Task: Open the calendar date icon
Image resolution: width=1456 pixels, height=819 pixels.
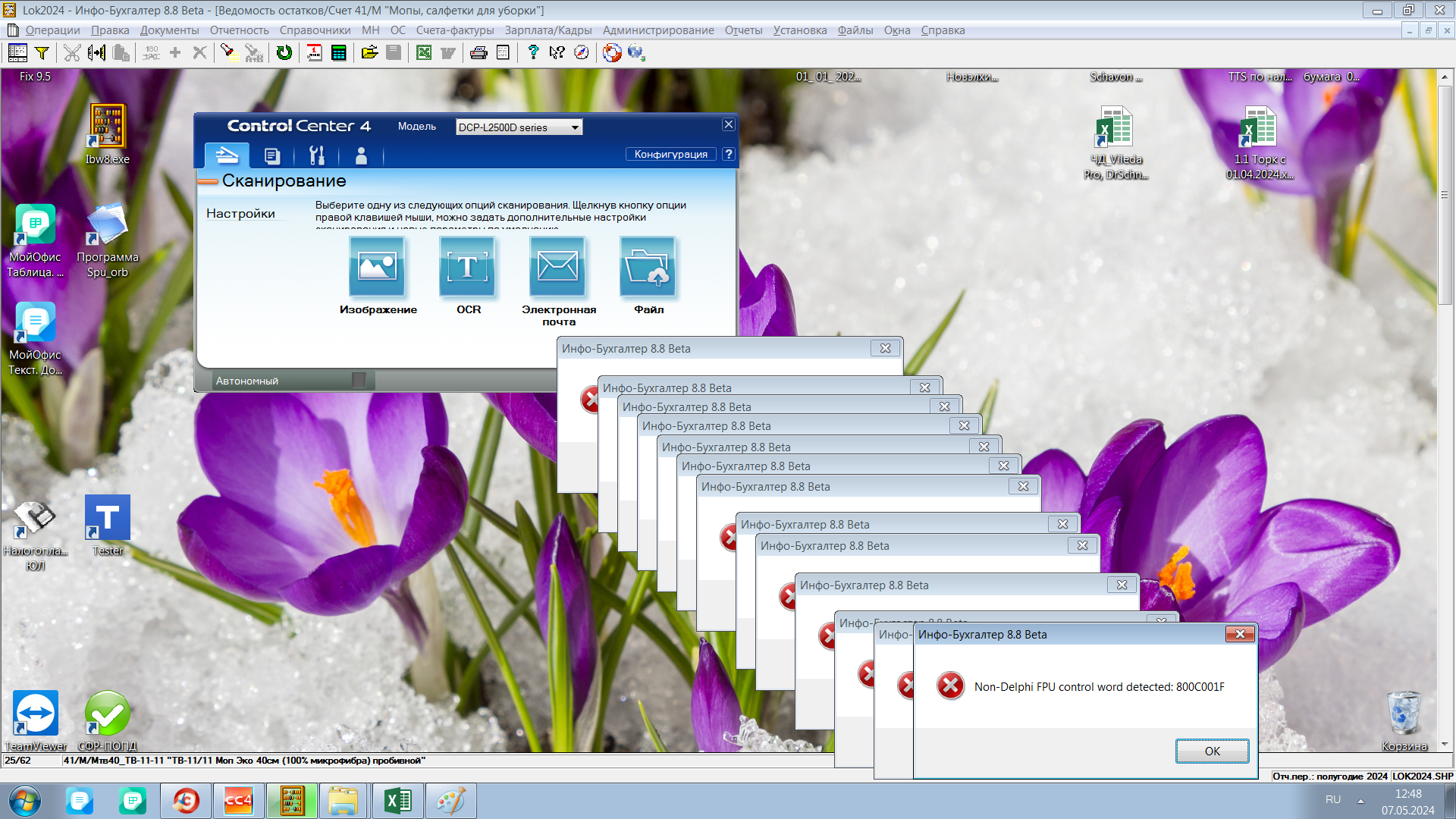Action: (x=314, y=52)
